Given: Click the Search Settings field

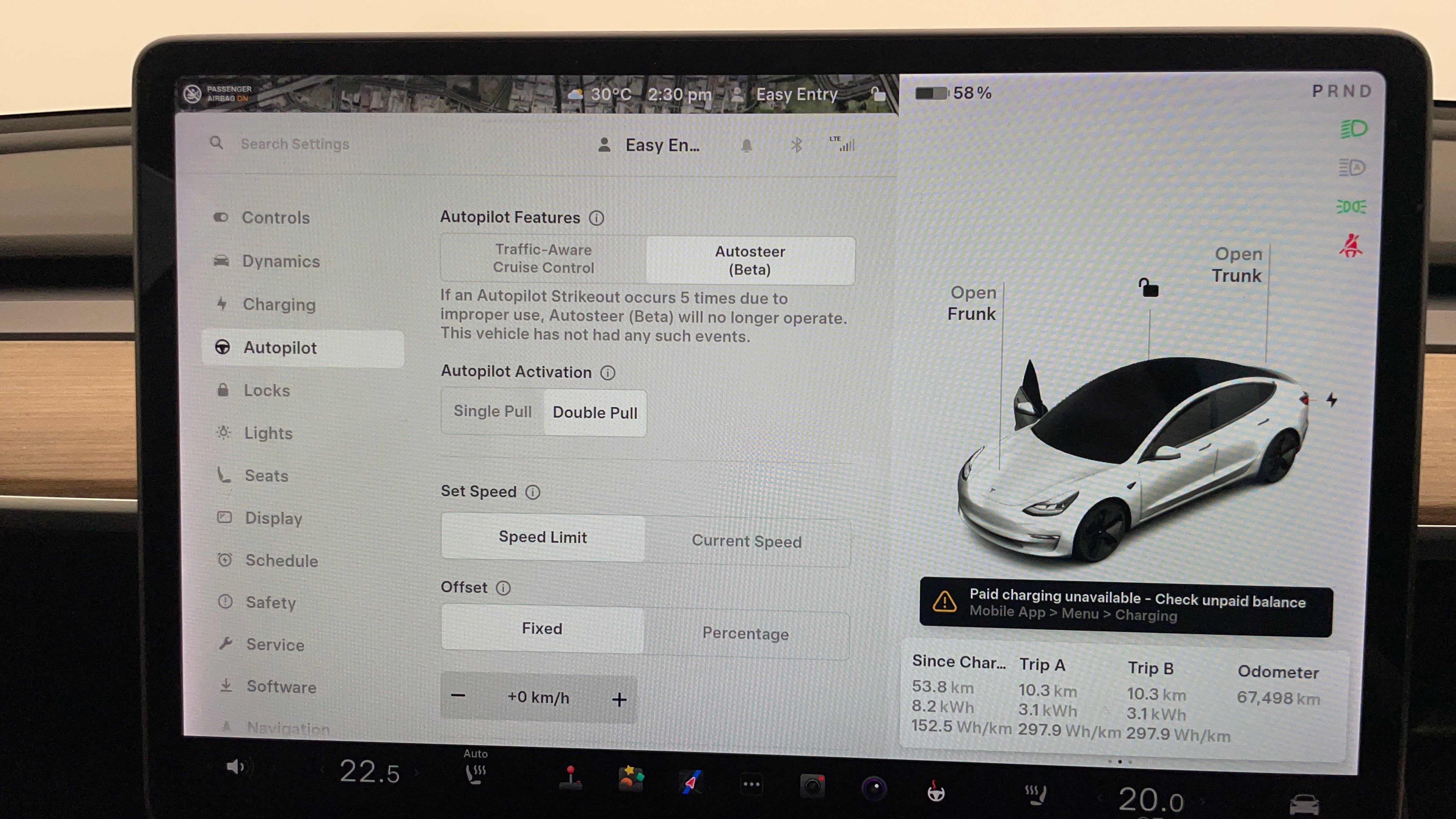Looking at the screenshot, I should pyautogui.click(x=294, y=144).
